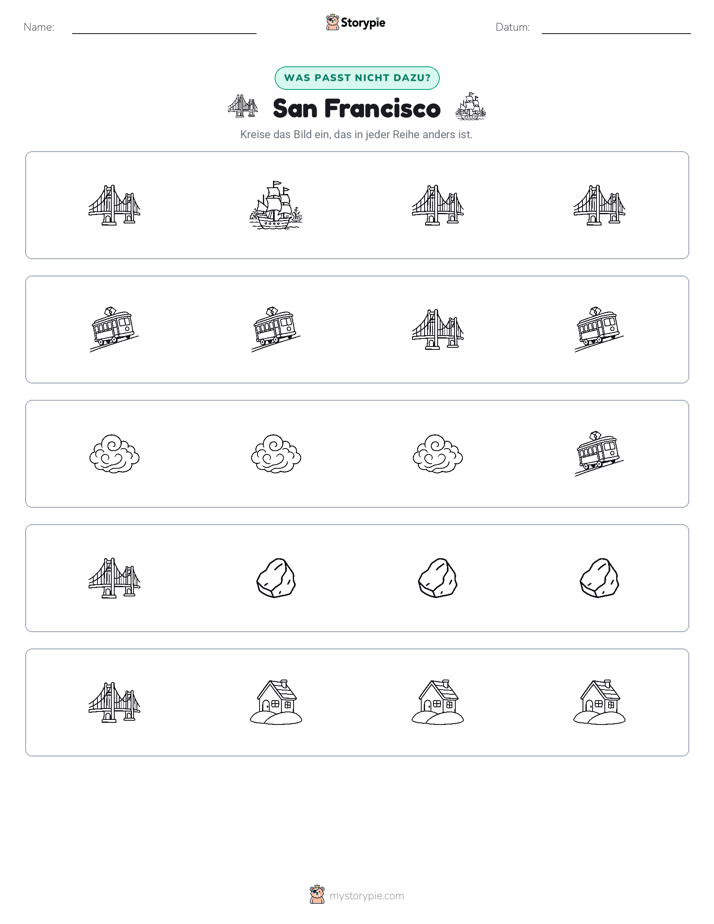Click the ship icon right of the title
Screen dimensions: 714x924
coord(471,107)
